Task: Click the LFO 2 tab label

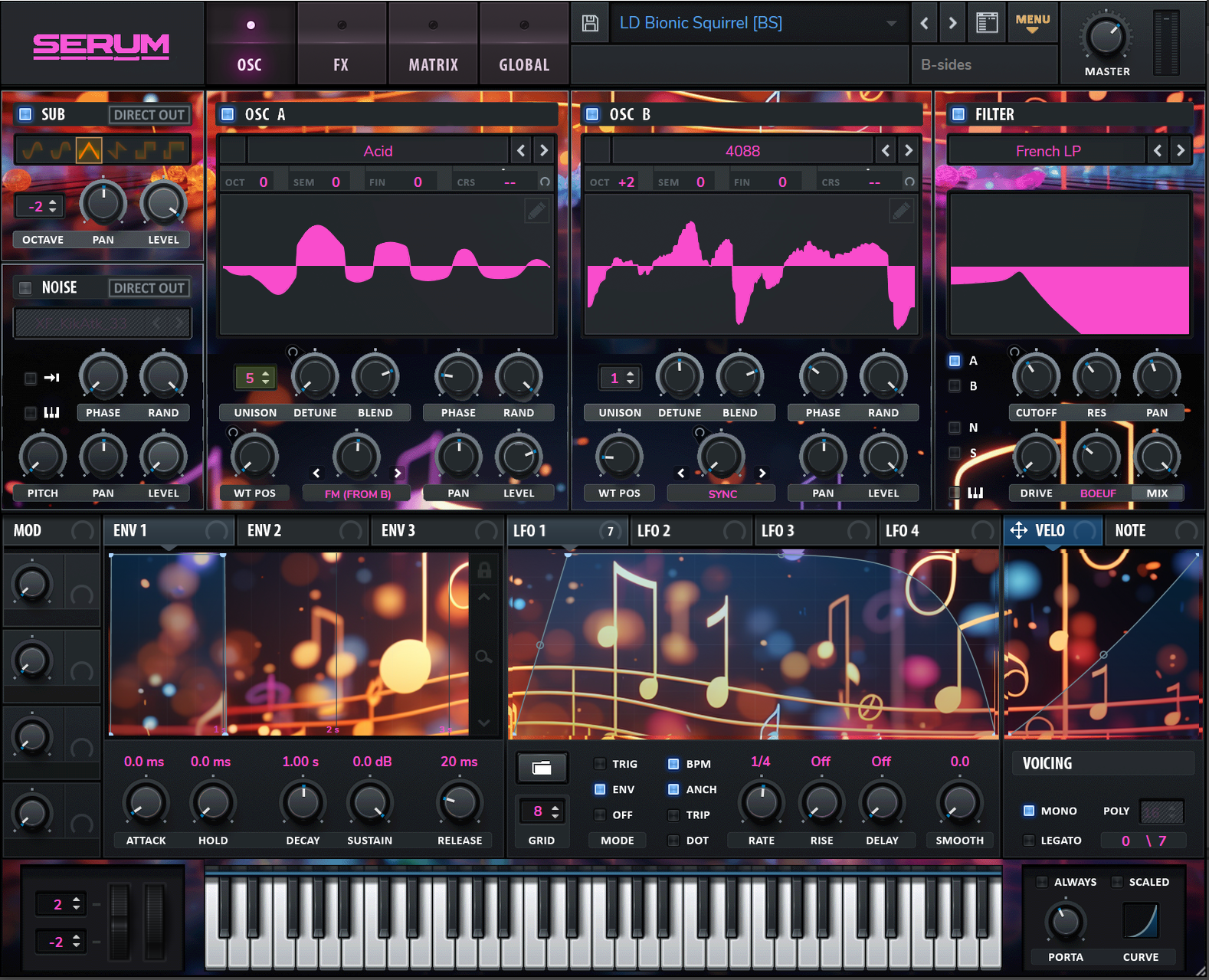Action: tap(654, 530)
